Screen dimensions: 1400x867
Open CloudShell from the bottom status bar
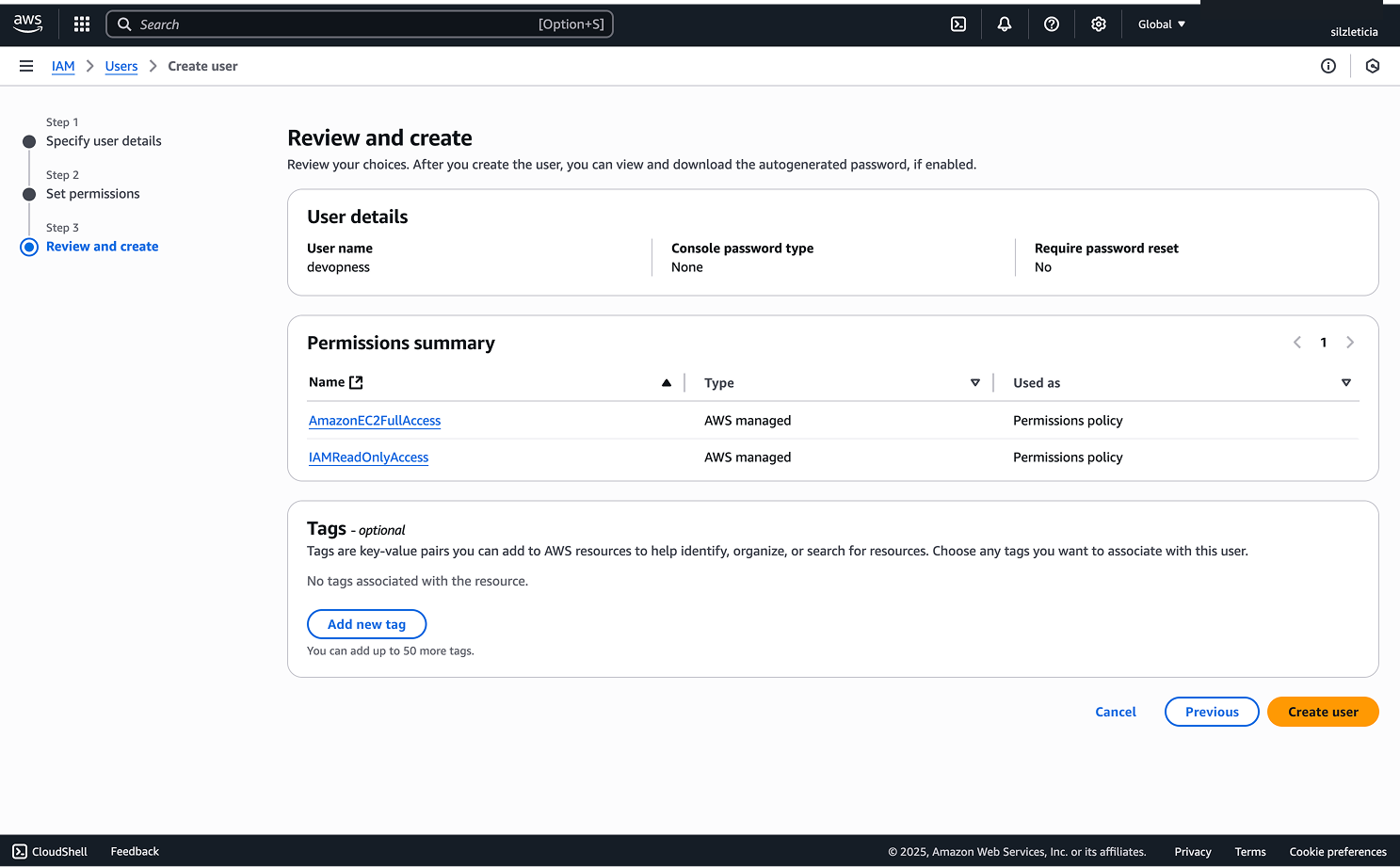50,851
